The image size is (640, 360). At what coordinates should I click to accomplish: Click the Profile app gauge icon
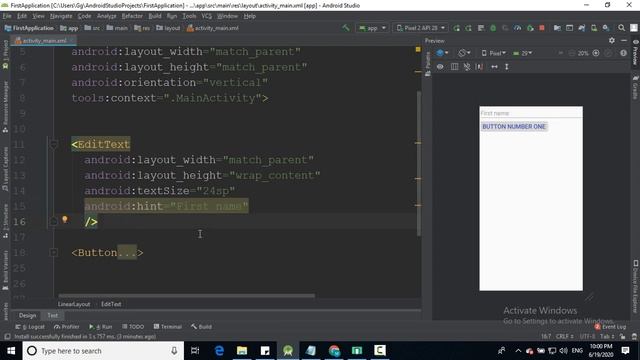[x=518, y=28]
